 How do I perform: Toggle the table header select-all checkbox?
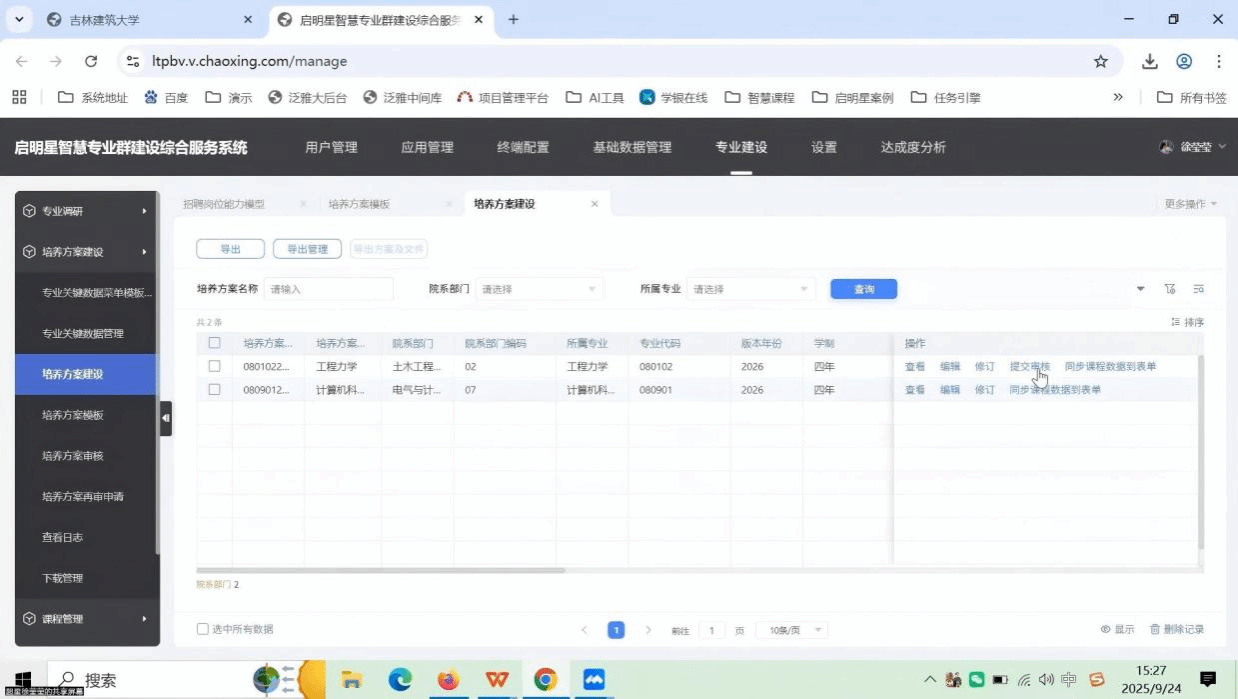pyautogui.click(x=214, y=343)
